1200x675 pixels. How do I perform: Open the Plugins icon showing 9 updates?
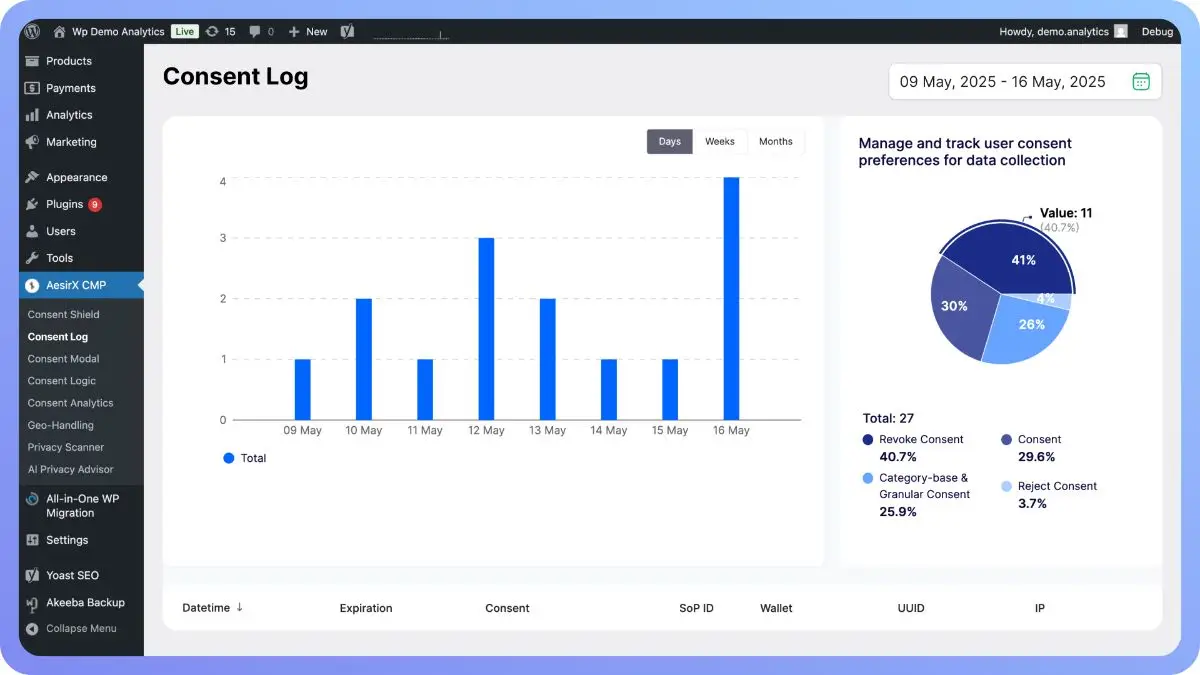(30, 204)
